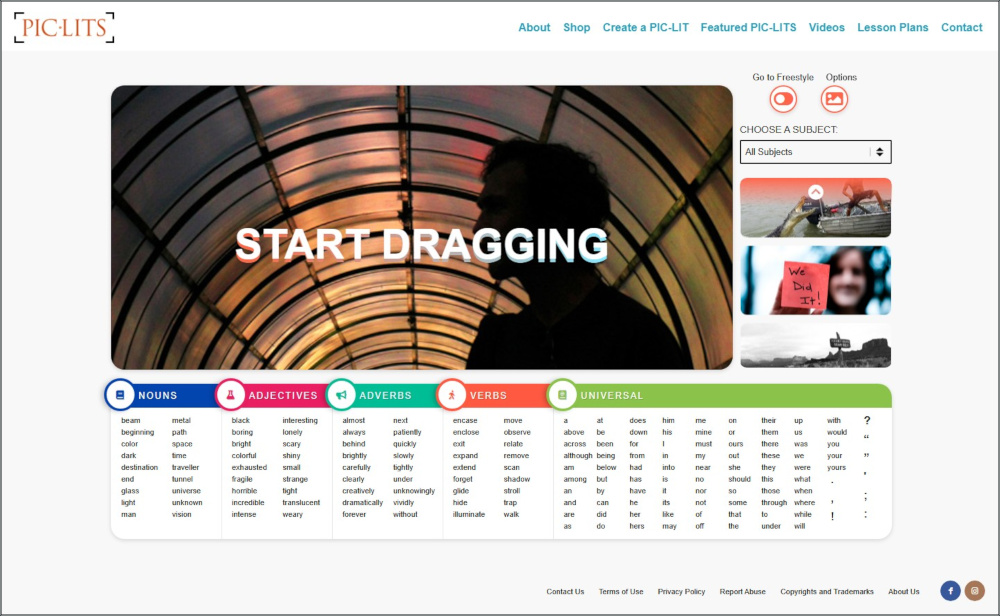Select the We Did It note thumbnail
The height and width of the screenshot is (616, 1000).
(x=815, y=281)
